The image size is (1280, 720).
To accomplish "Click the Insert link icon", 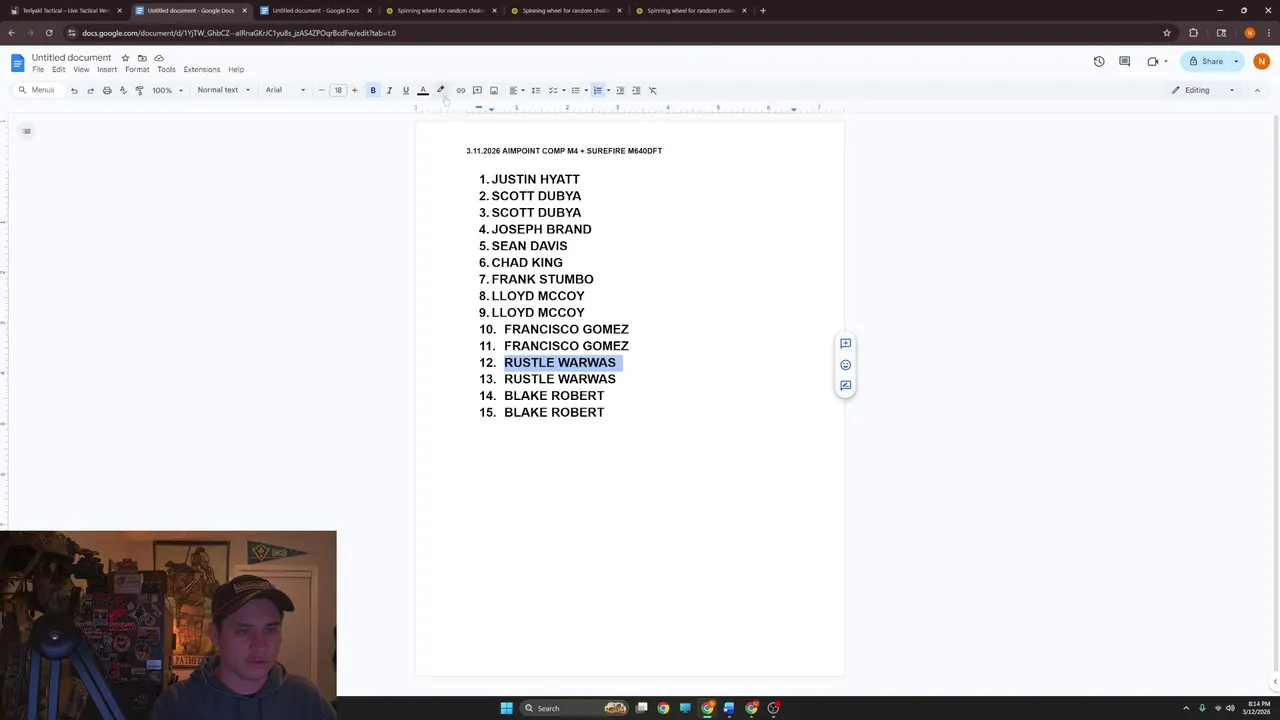I will 461,90.
